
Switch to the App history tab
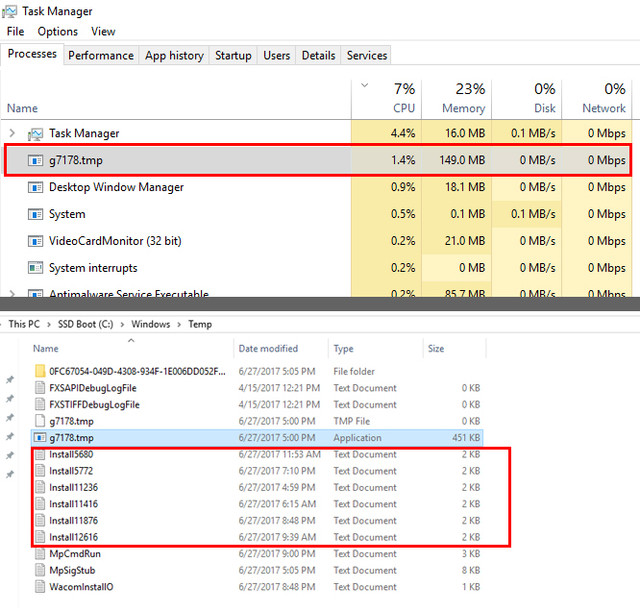point(174,55)
